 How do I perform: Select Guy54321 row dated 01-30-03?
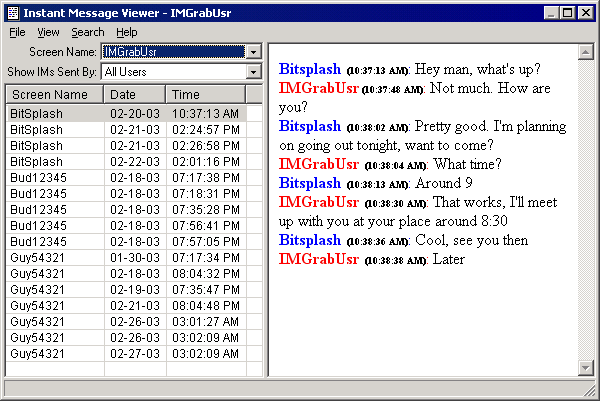(126, 258)
